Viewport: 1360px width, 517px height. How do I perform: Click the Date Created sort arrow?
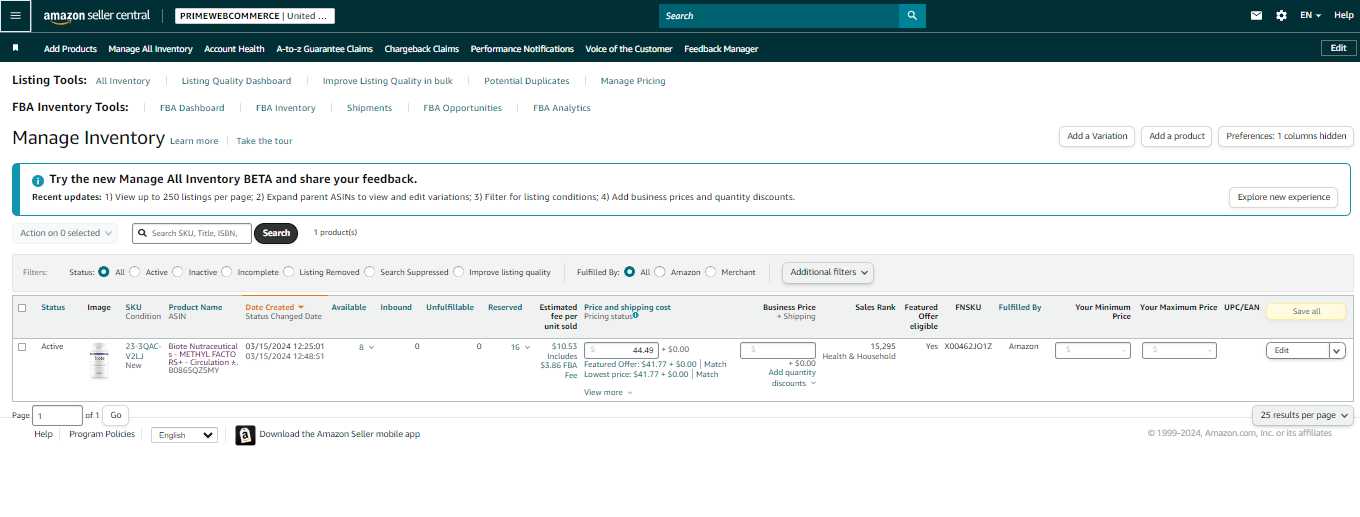click(x=301, y=308)
